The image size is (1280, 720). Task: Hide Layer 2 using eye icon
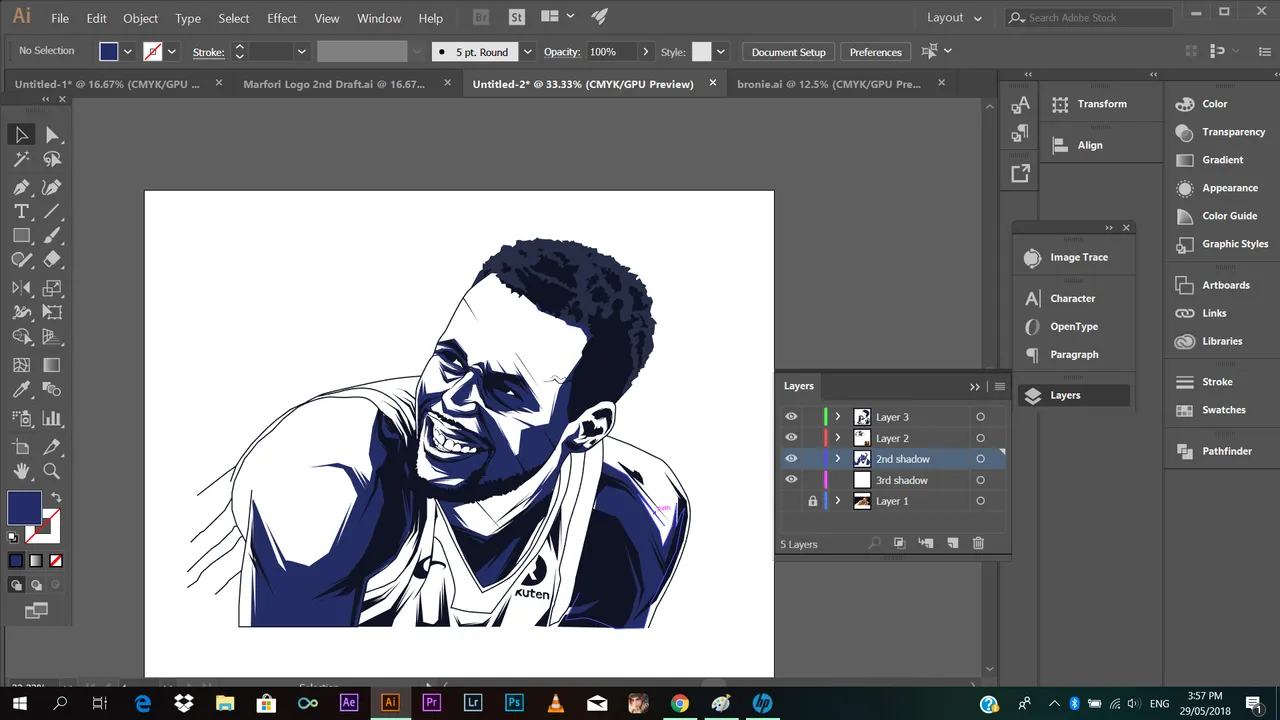coord(791,438)
